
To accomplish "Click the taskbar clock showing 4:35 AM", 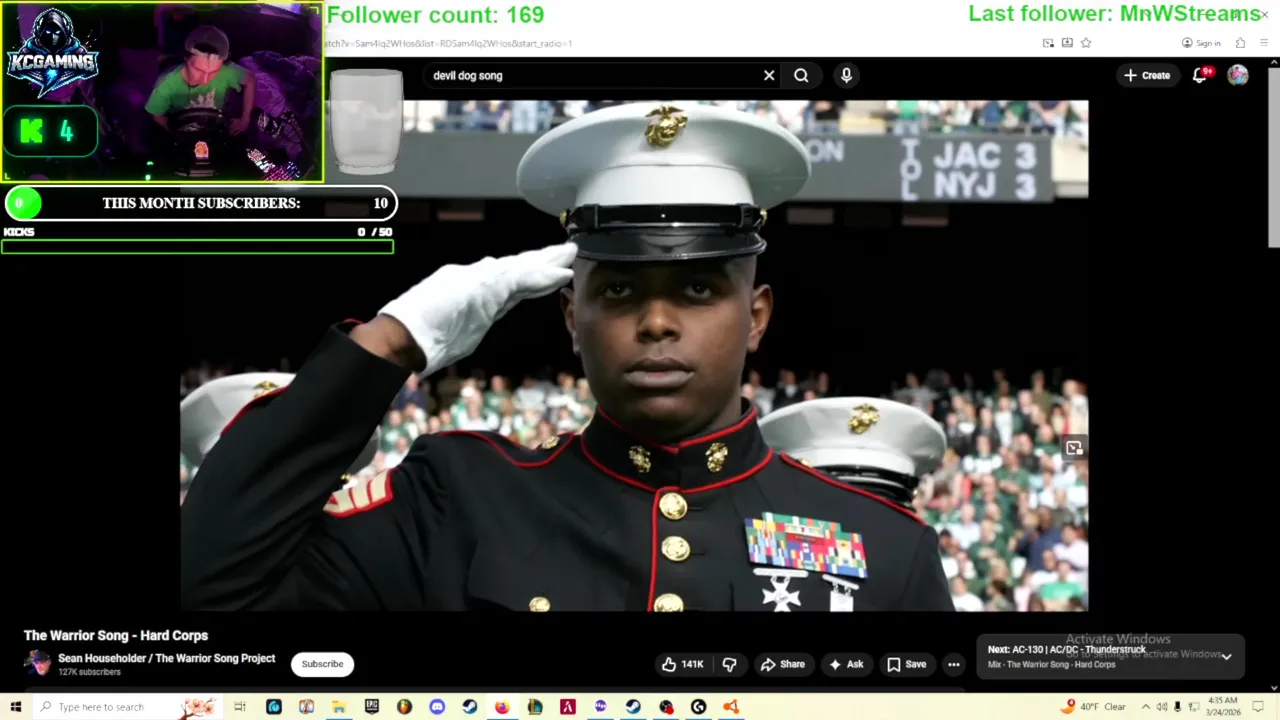I will tap(1223, 706).
